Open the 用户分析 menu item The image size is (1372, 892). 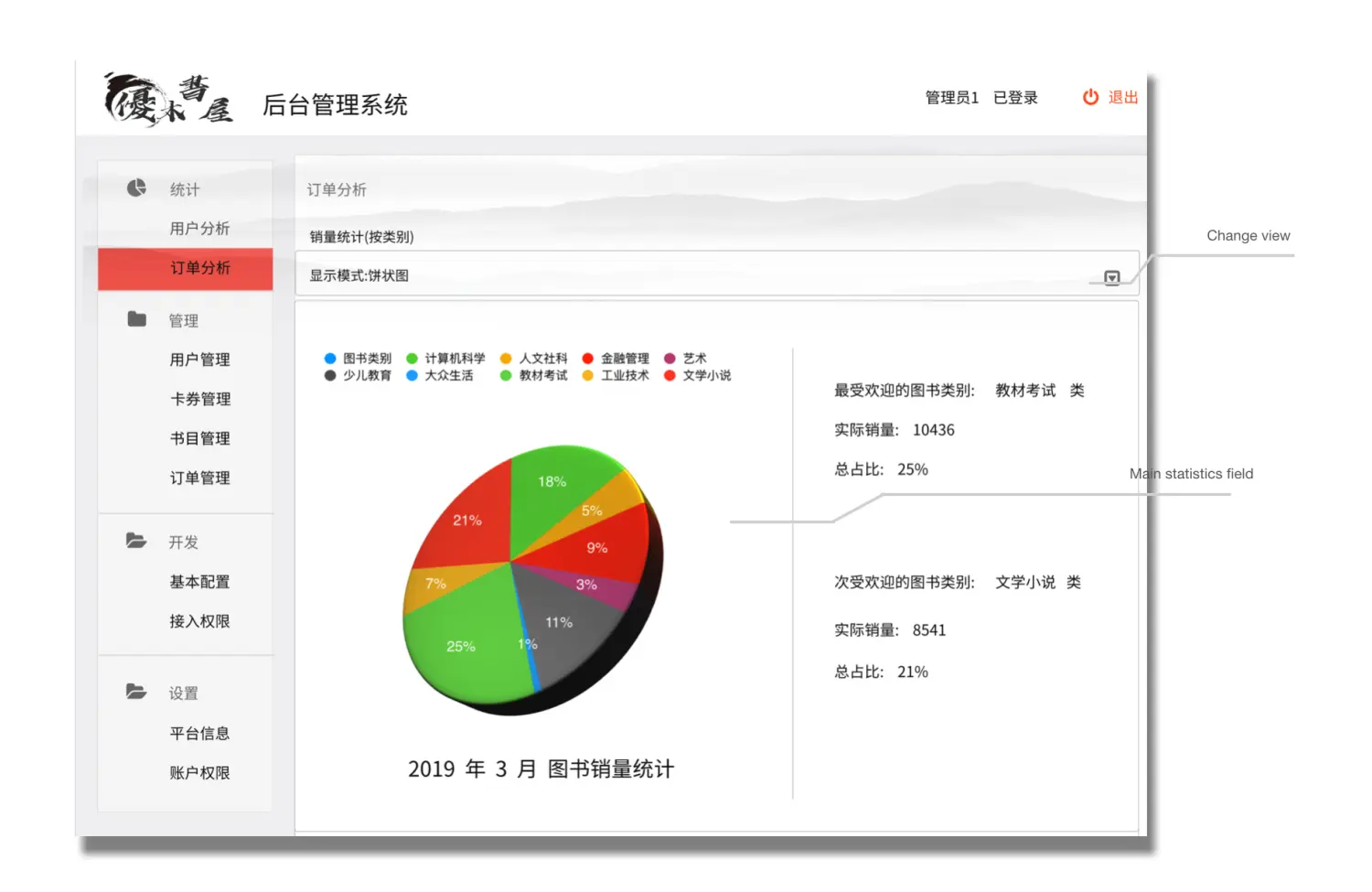pyautogui.click(x=199, y=229)
